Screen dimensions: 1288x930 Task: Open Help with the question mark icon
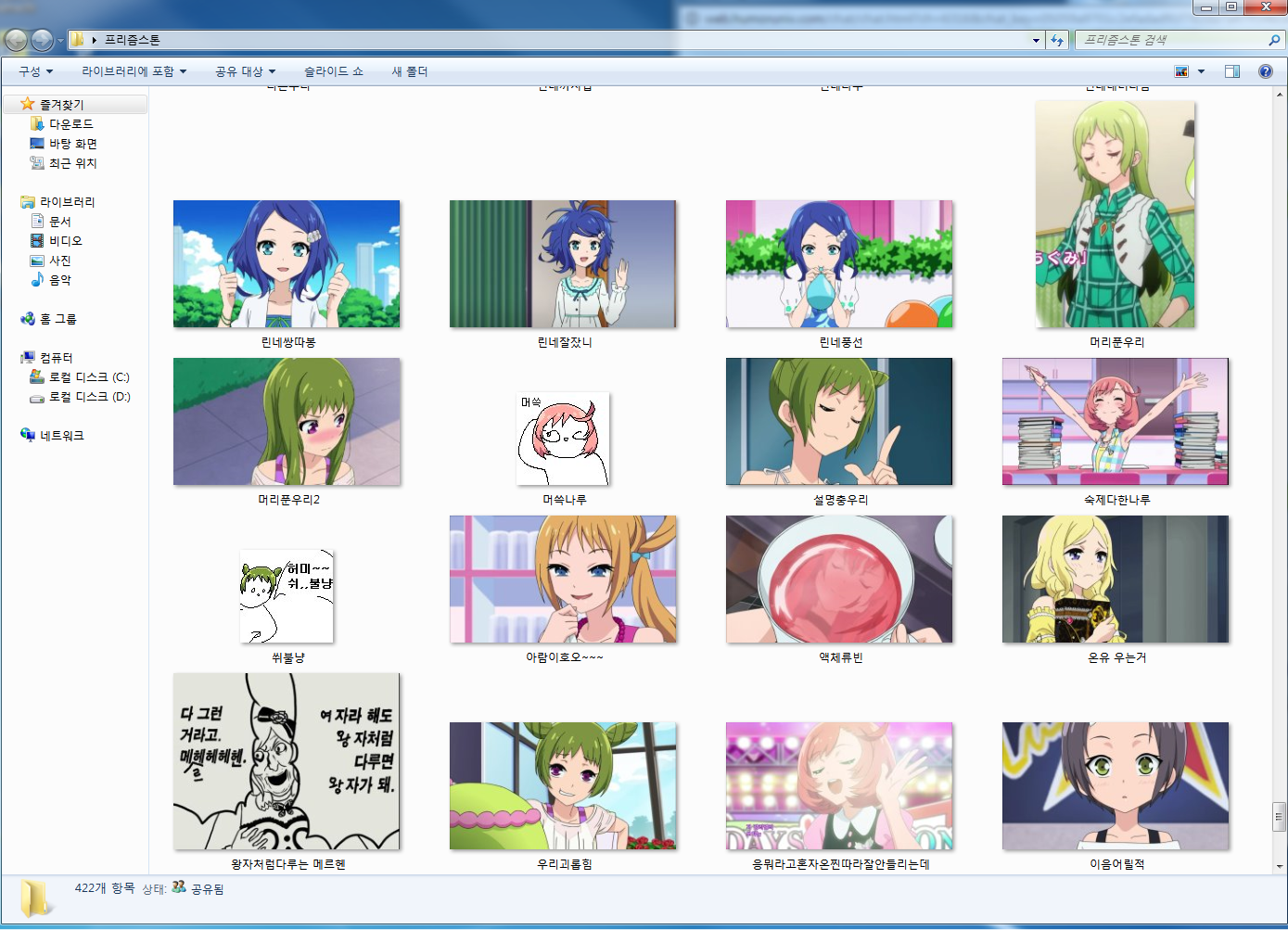point(1265,71)
